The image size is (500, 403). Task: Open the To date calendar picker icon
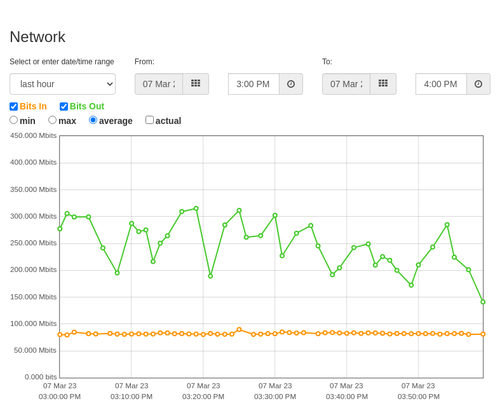[383, 84]
